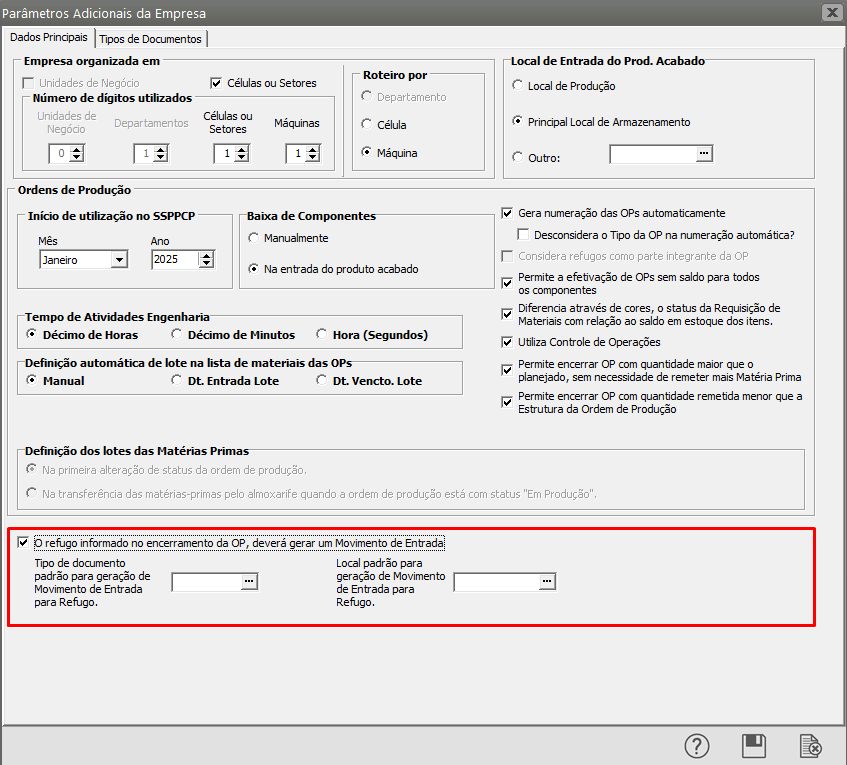Choose Manualmente for Baixa de Componentes
The width and height of the screenshot is (847, 765).
[x=254, y=238]
